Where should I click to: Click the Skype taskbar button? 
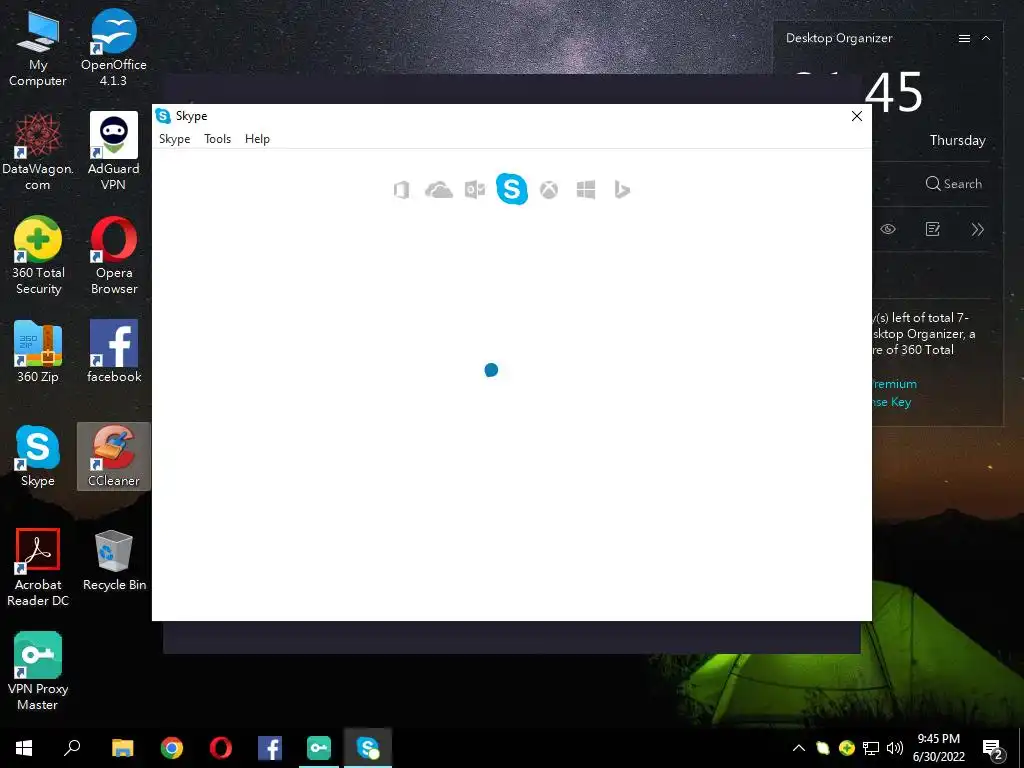coord(368,748)
